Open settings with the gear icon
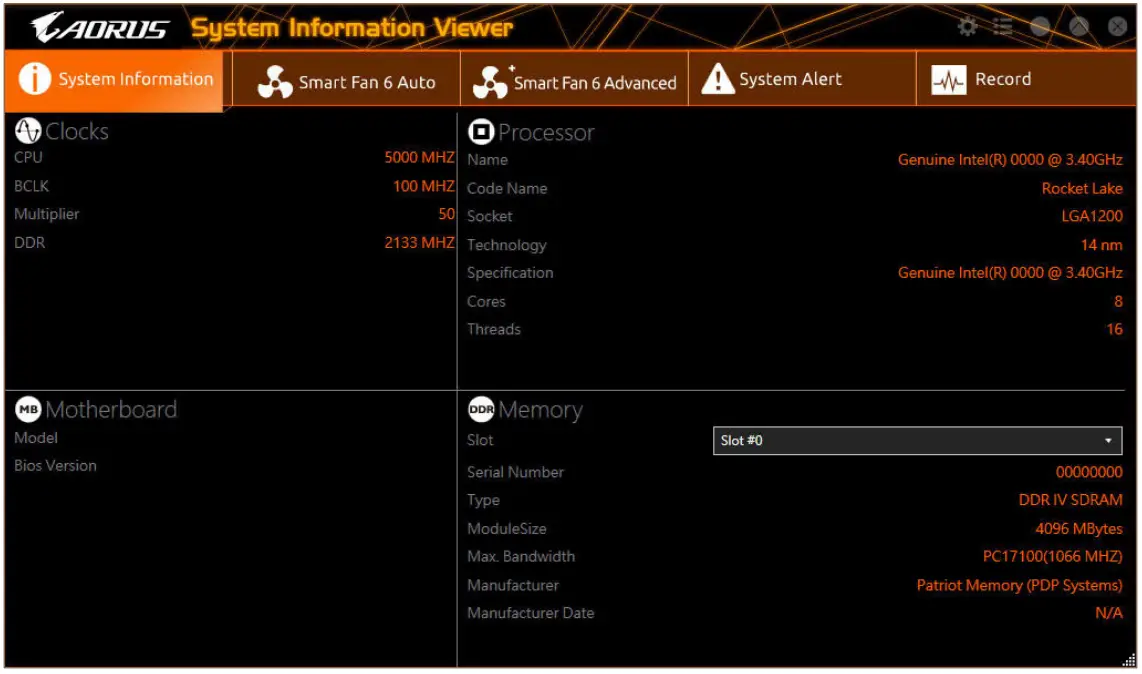 click(967, 27)
